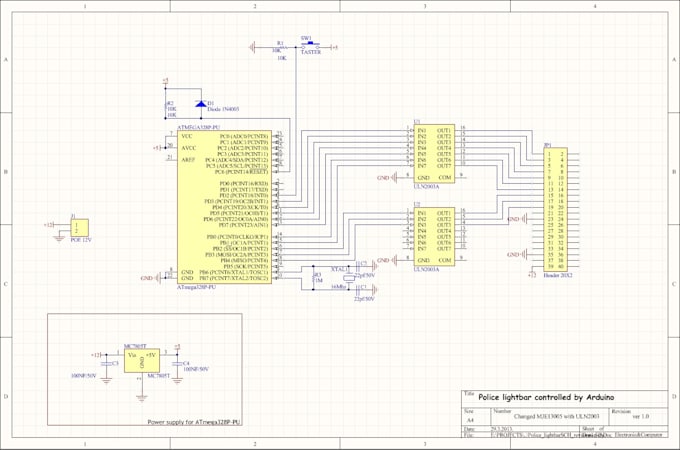Image resolution: width=680 pixels, height=450 pixels.
Task: Select the R2 10K resistor beside the diode
Action: [x=166, y=104]
